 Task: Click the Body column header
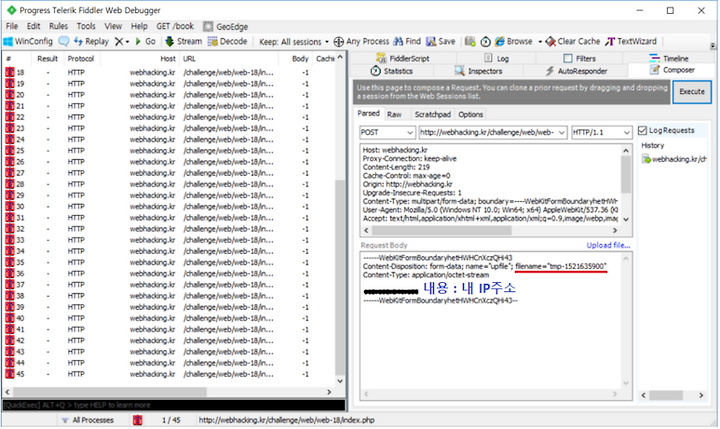pos(295,59)
